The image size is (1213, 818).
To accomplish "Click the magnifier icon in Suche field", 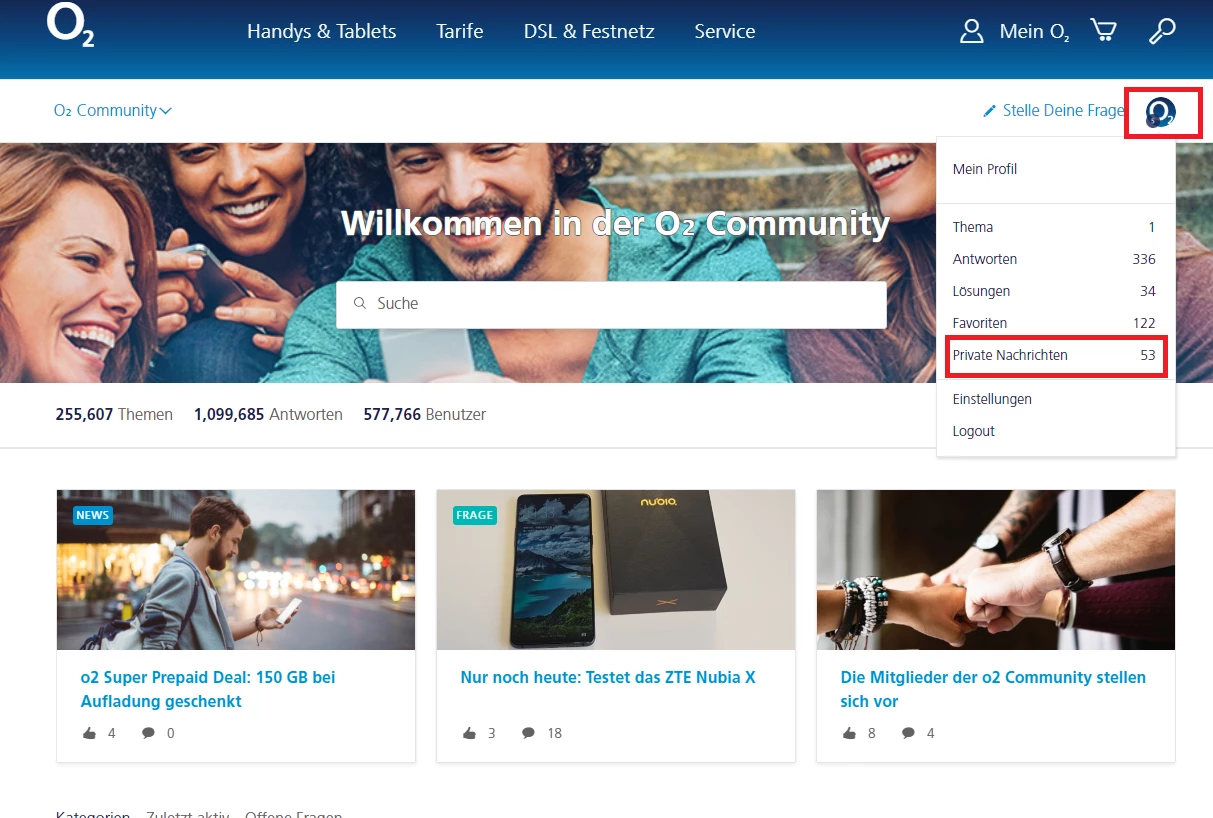I will coord(360,303).
